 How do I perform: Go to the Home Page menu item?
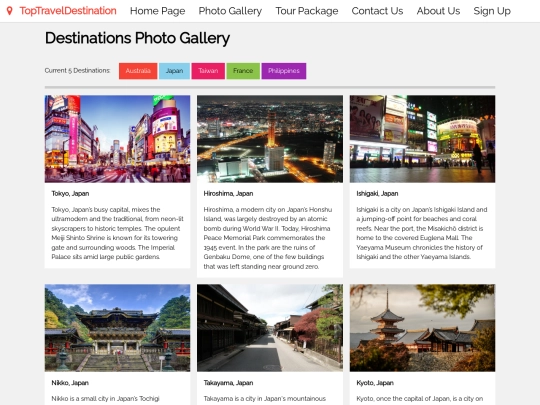pyautogui.click(x=157, y=11)
